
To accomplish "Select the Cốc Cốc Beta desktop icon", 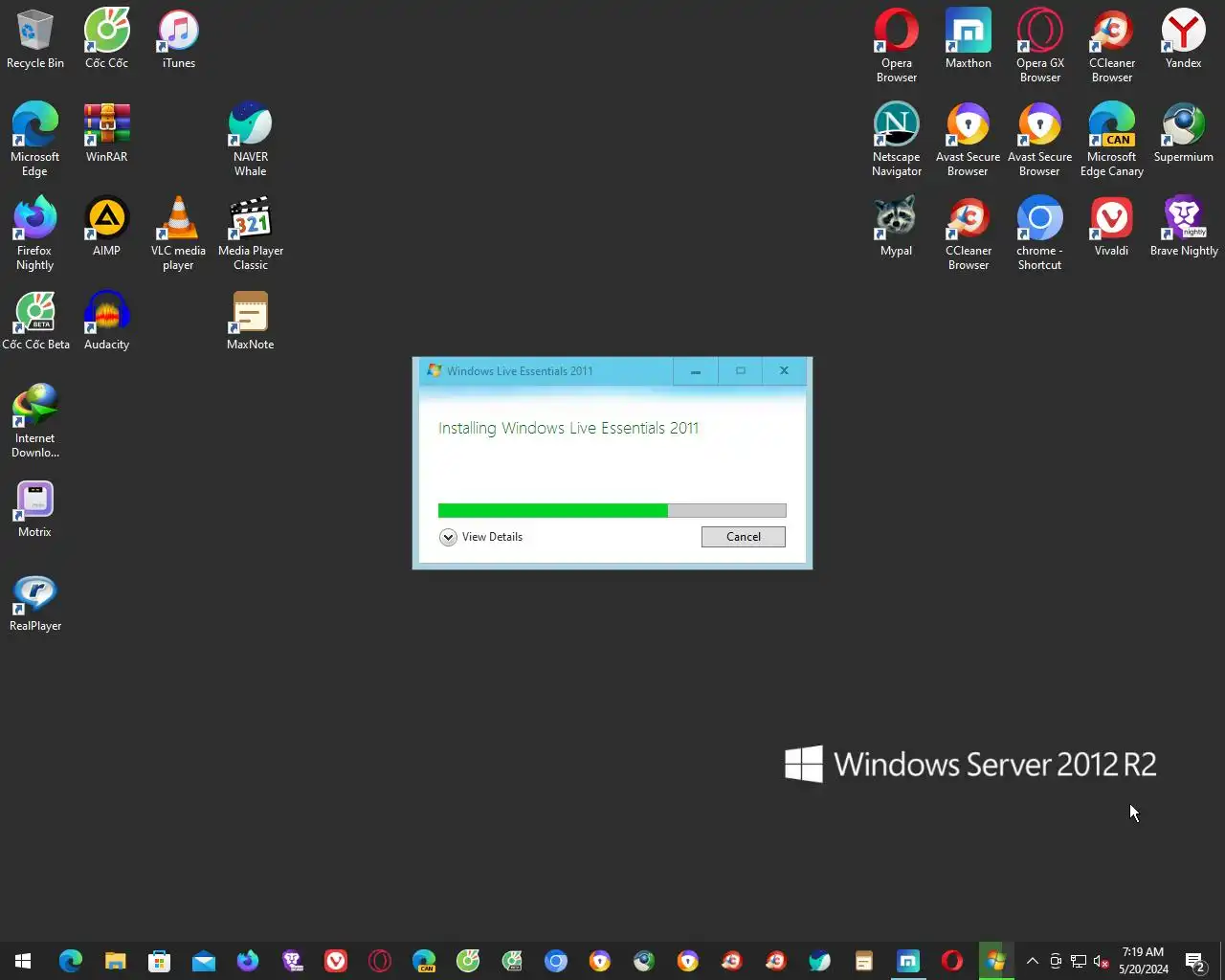I will coord(35,321).
